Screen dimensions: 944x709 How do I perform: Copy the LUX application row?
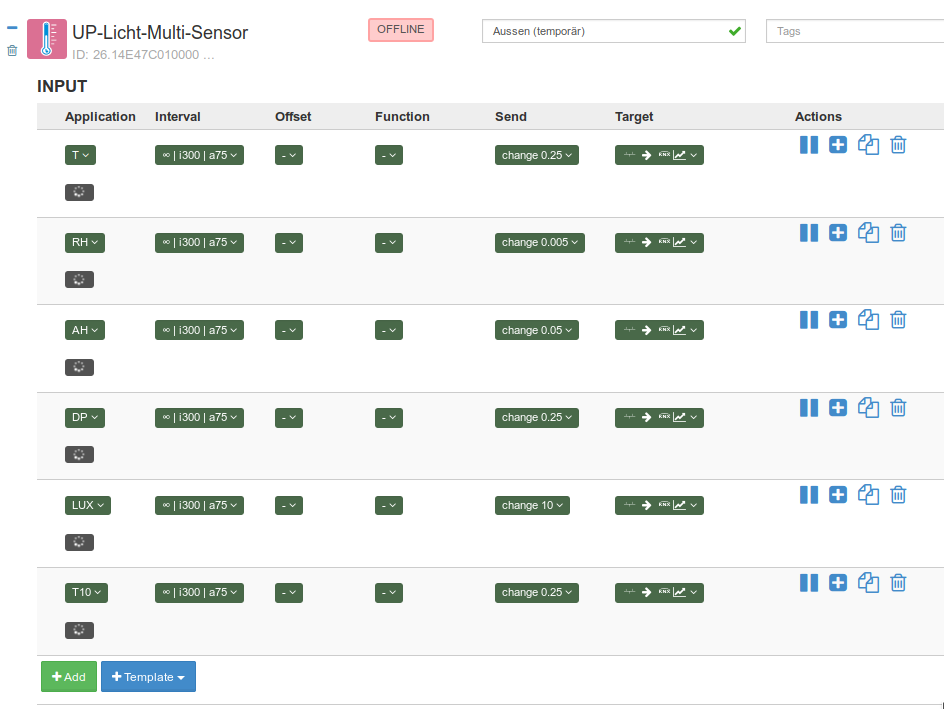tap(868, 495)
